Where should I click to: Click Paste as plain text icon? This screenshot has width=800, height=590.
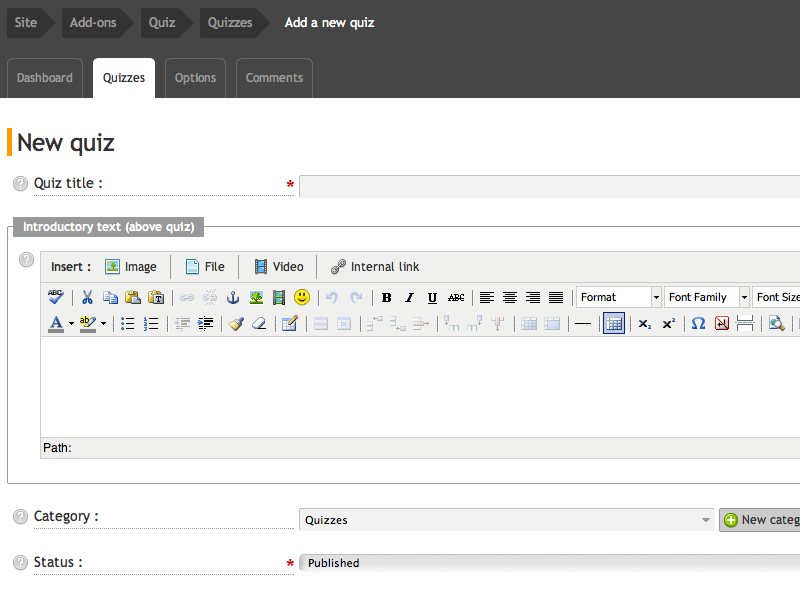[x=156, y=297]
